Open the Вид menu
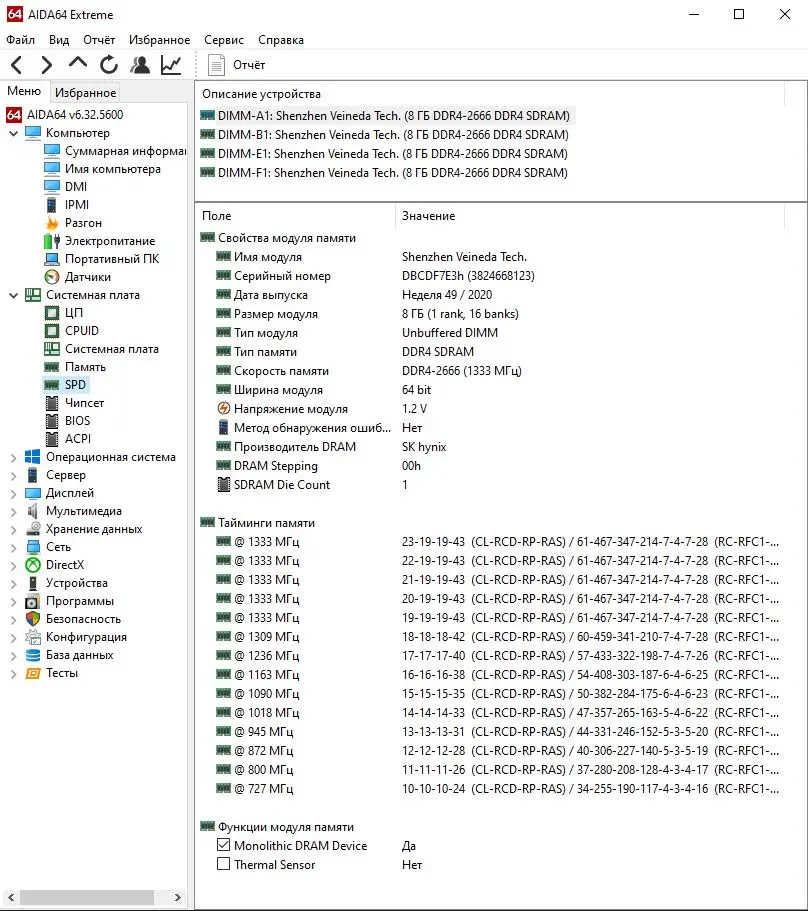The height and width of the screenshot is (911, 808). tap(59, 40)
